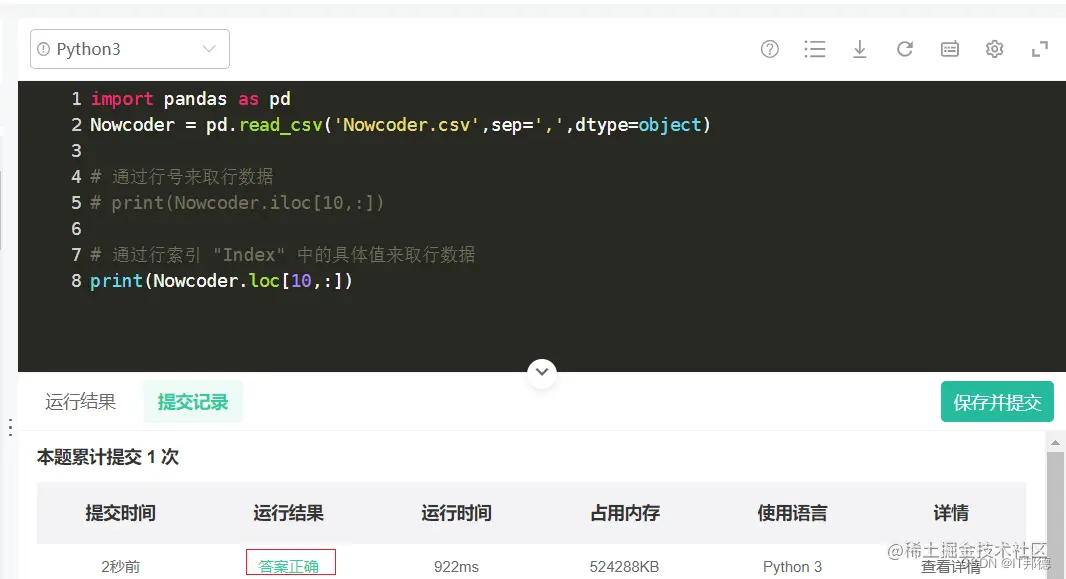
Task: Collapse the panel with the round chevron button
Action: pos(542,372)
